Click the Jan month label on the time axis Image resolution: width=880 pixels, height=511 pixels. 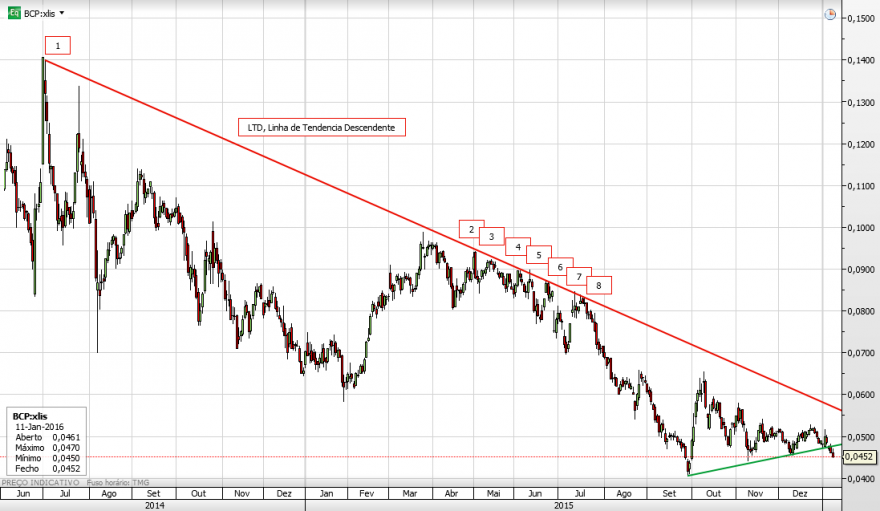click(x=326, y=494)
